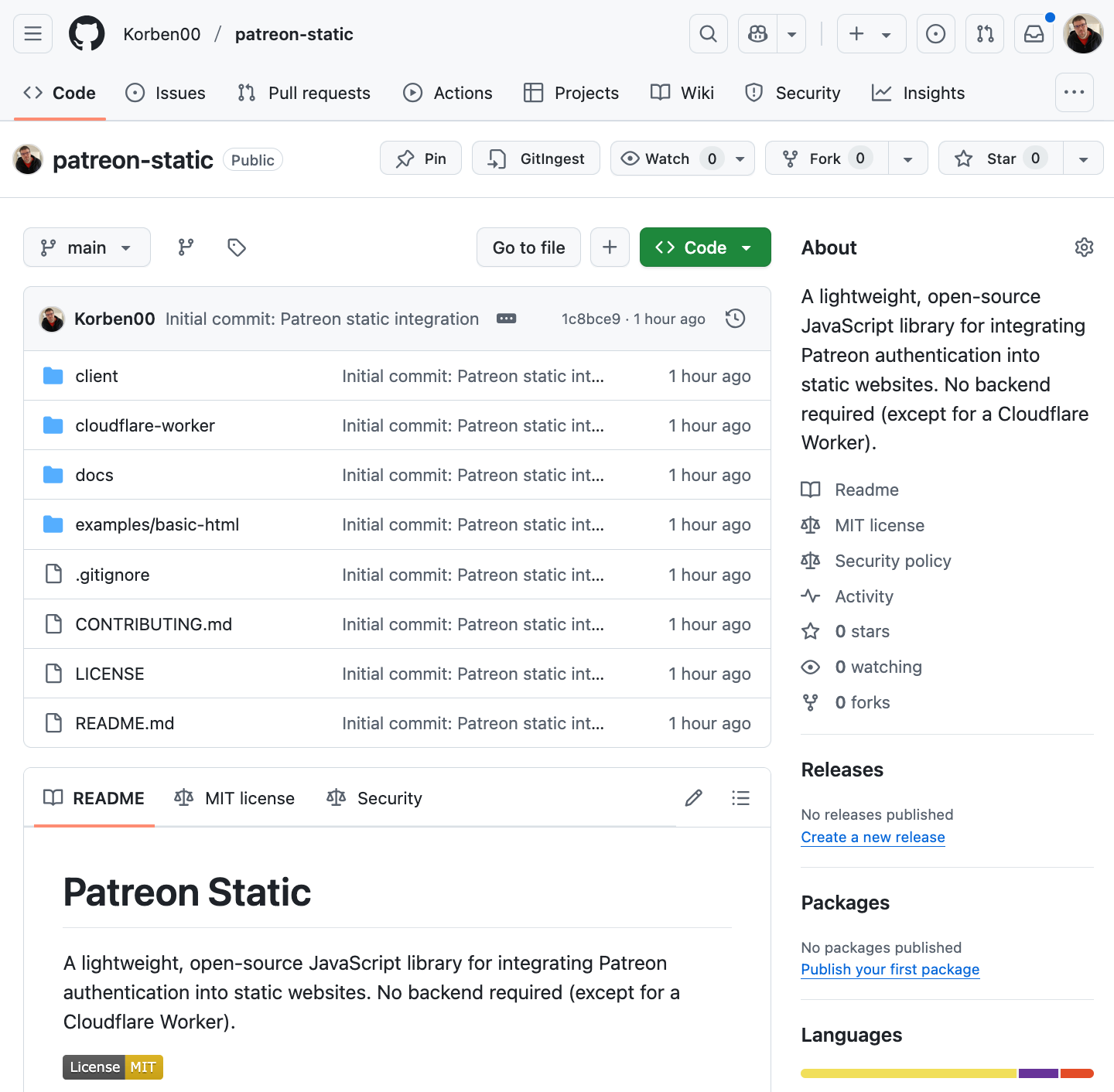Switch to the Code tab
The width and height of the screenshot is (1114, 1092).
pos(60,93)
